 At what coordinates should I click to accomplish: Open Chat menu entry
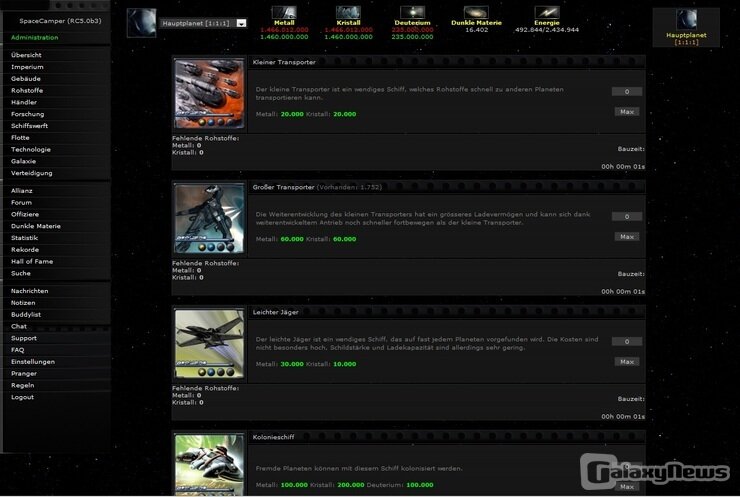tap(18, 327)
